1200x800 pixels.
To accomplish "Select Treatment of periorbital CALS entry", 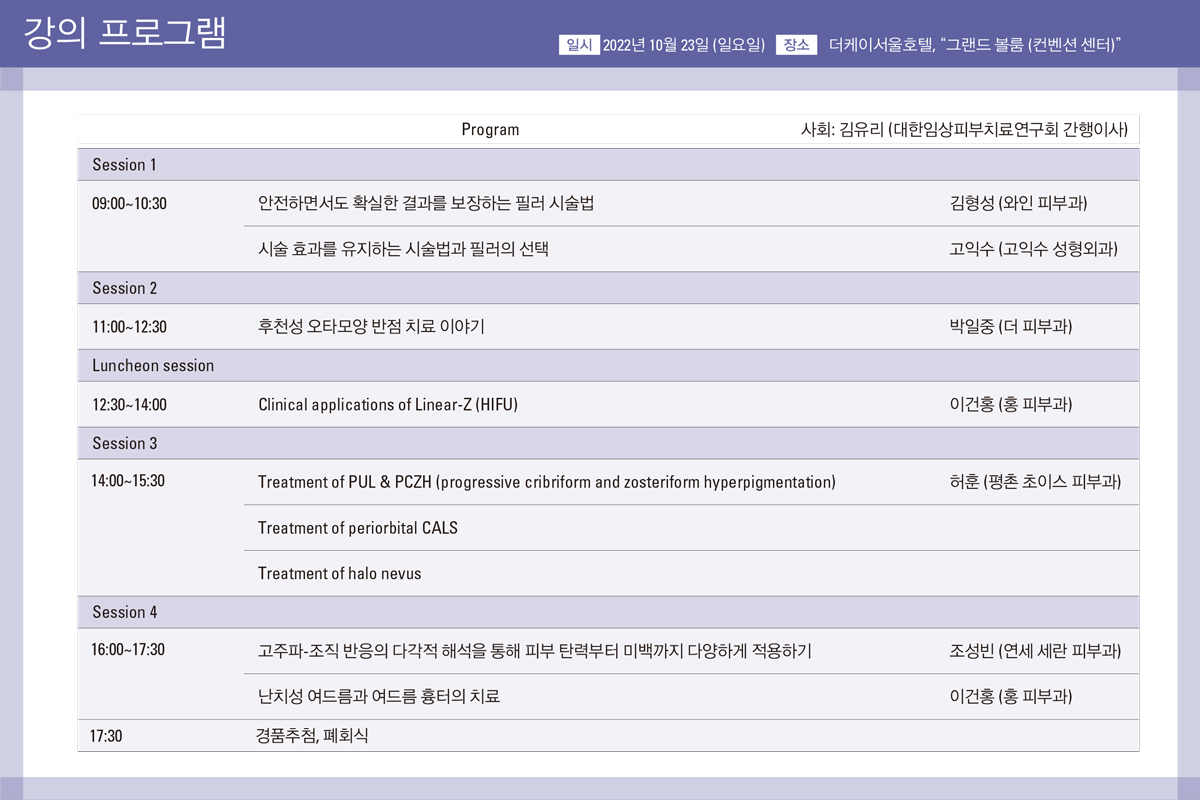I will pyautogui.click(x=358, y=528).
